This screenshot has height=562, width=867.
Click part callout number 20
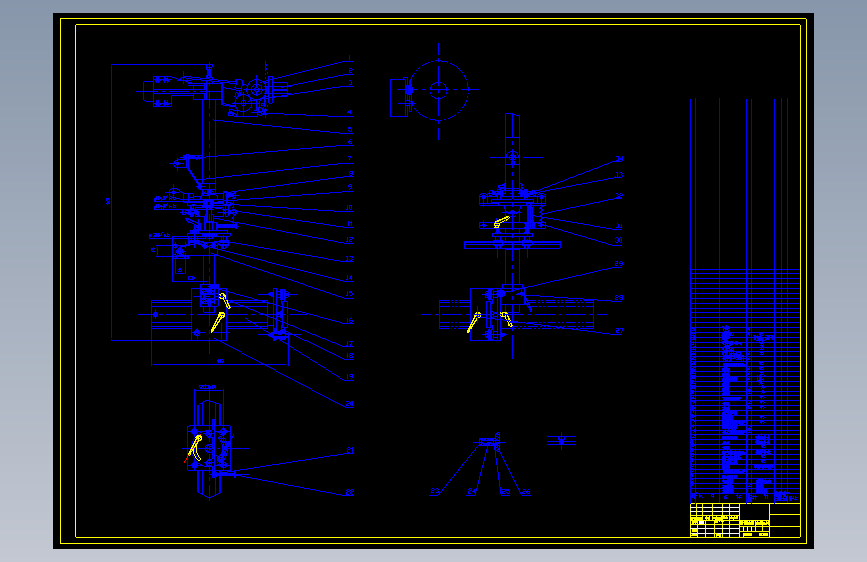[349, 404]
